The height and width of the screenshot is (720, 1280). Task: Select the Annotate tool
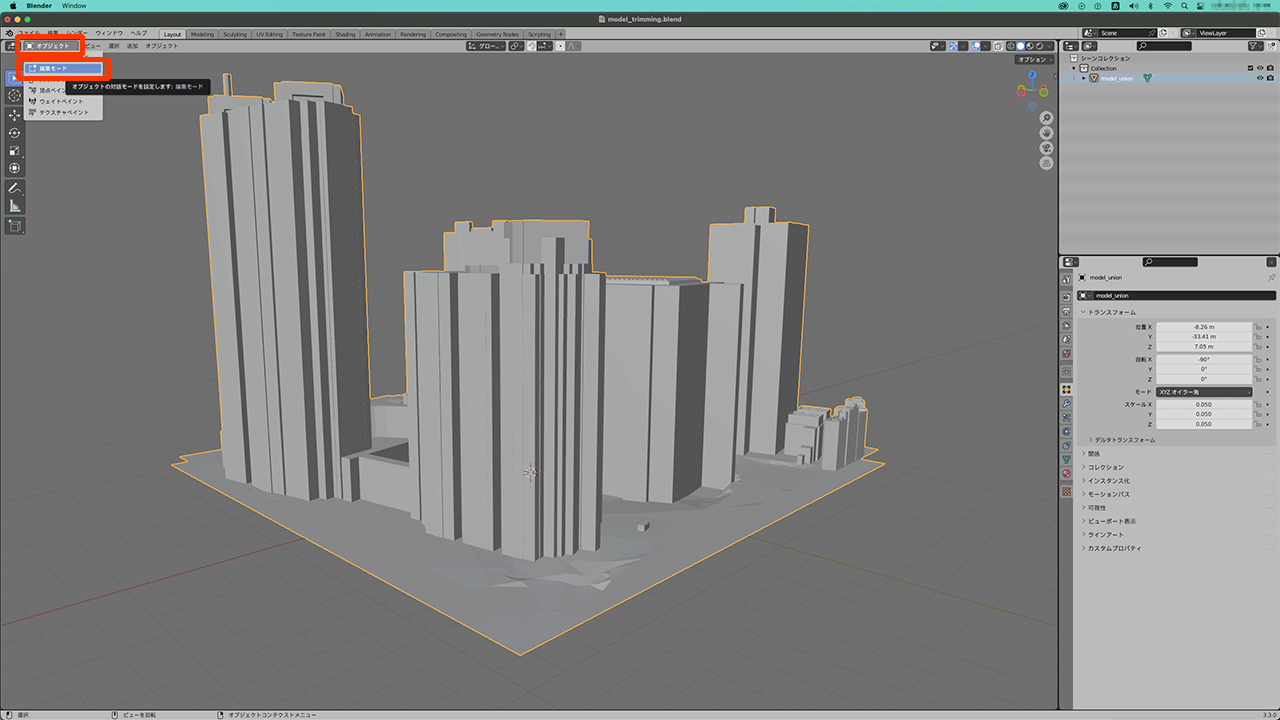pos(14,188)
